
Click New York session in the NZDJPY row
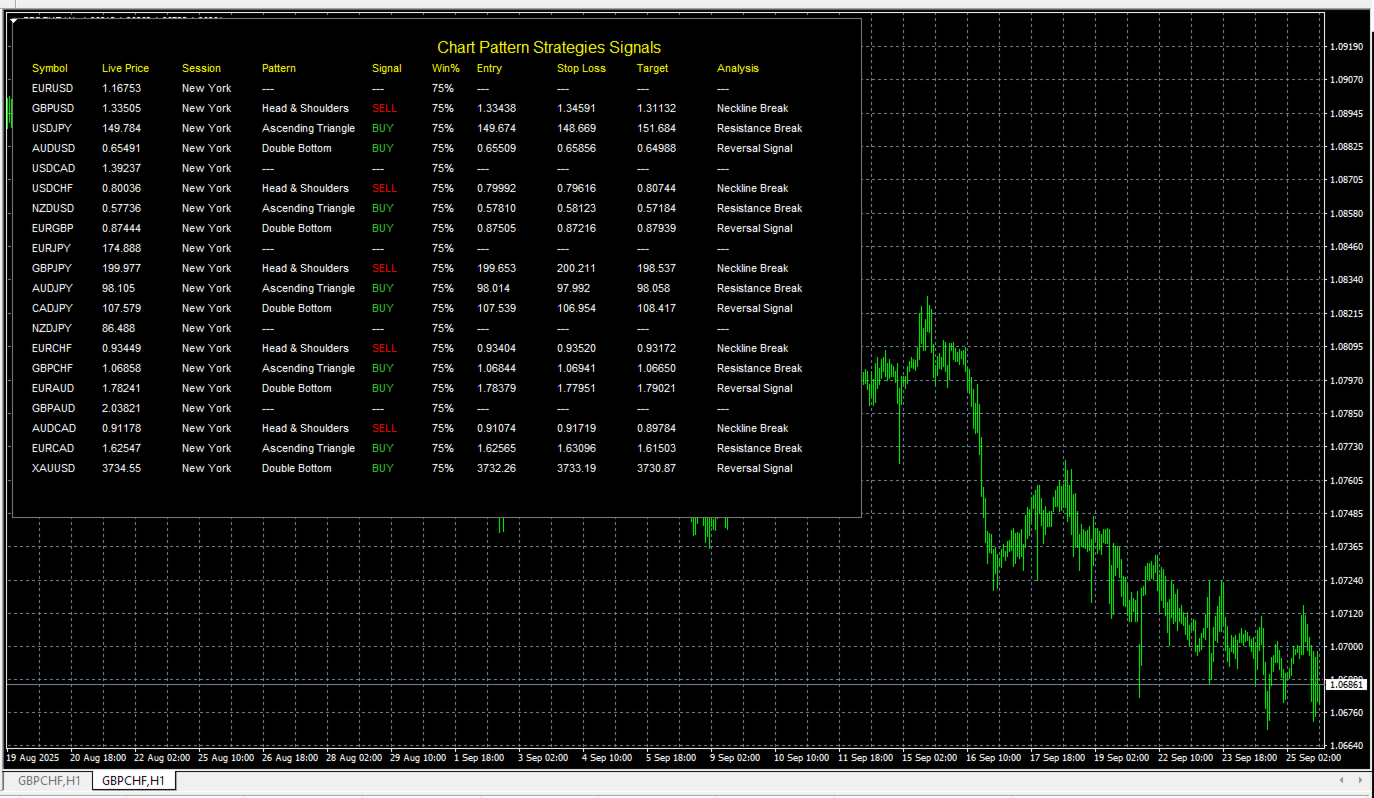click(207, 328)
